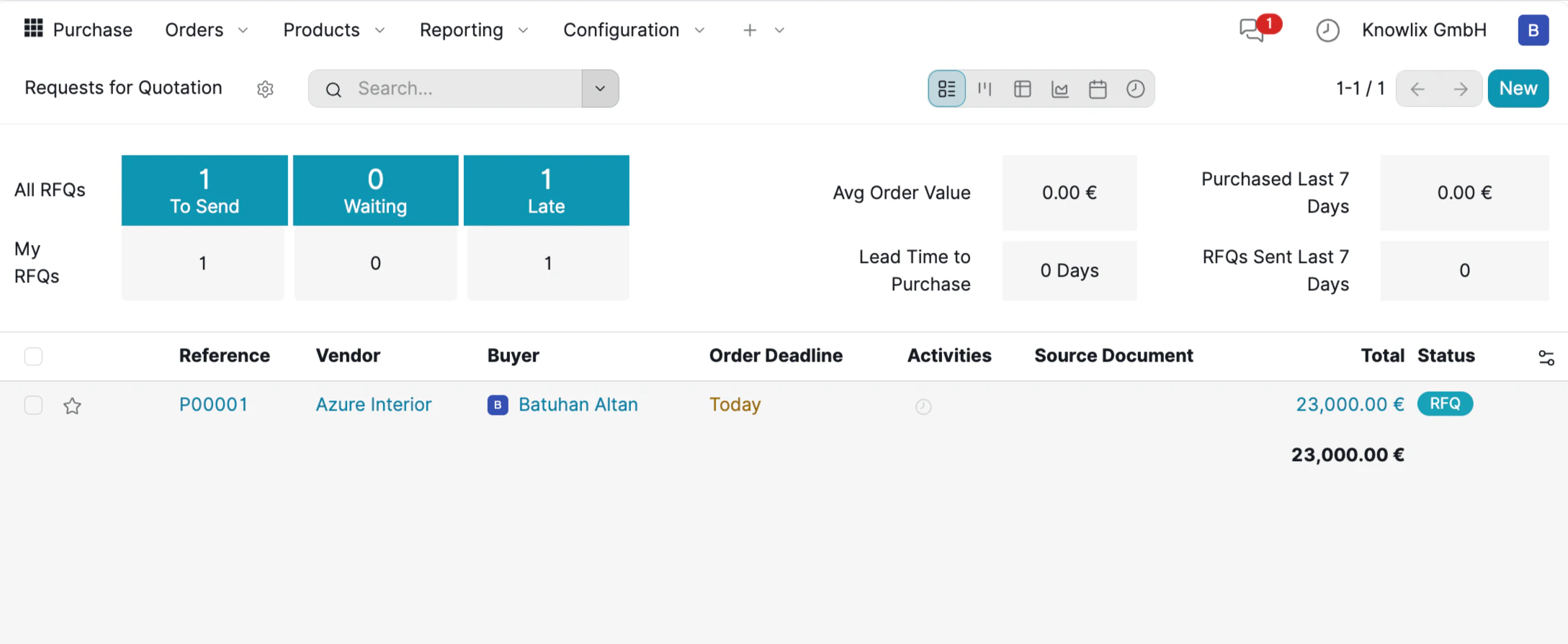Filter My RFQs to send count
The width and height of the screenshot is (1568, 644).
[x=203, y=264]
